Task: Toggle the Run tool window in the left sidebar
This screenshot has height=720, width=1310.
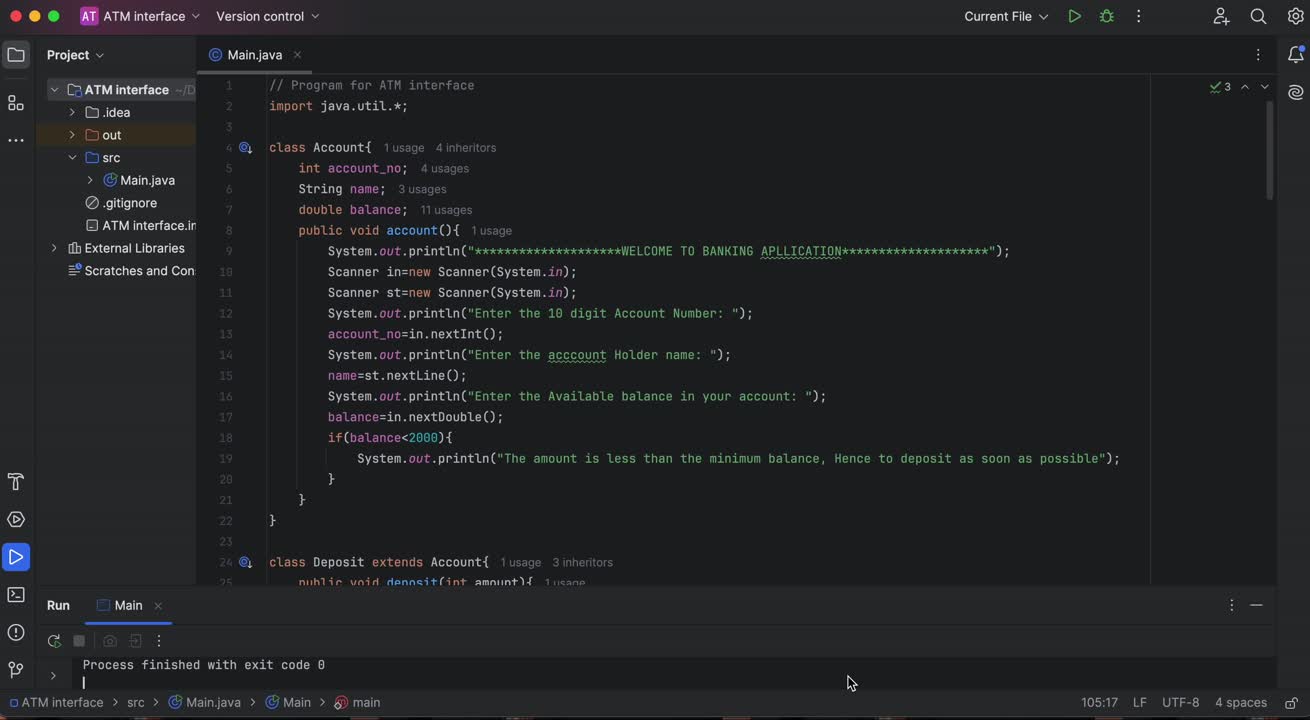Action: tap(16, 557)
